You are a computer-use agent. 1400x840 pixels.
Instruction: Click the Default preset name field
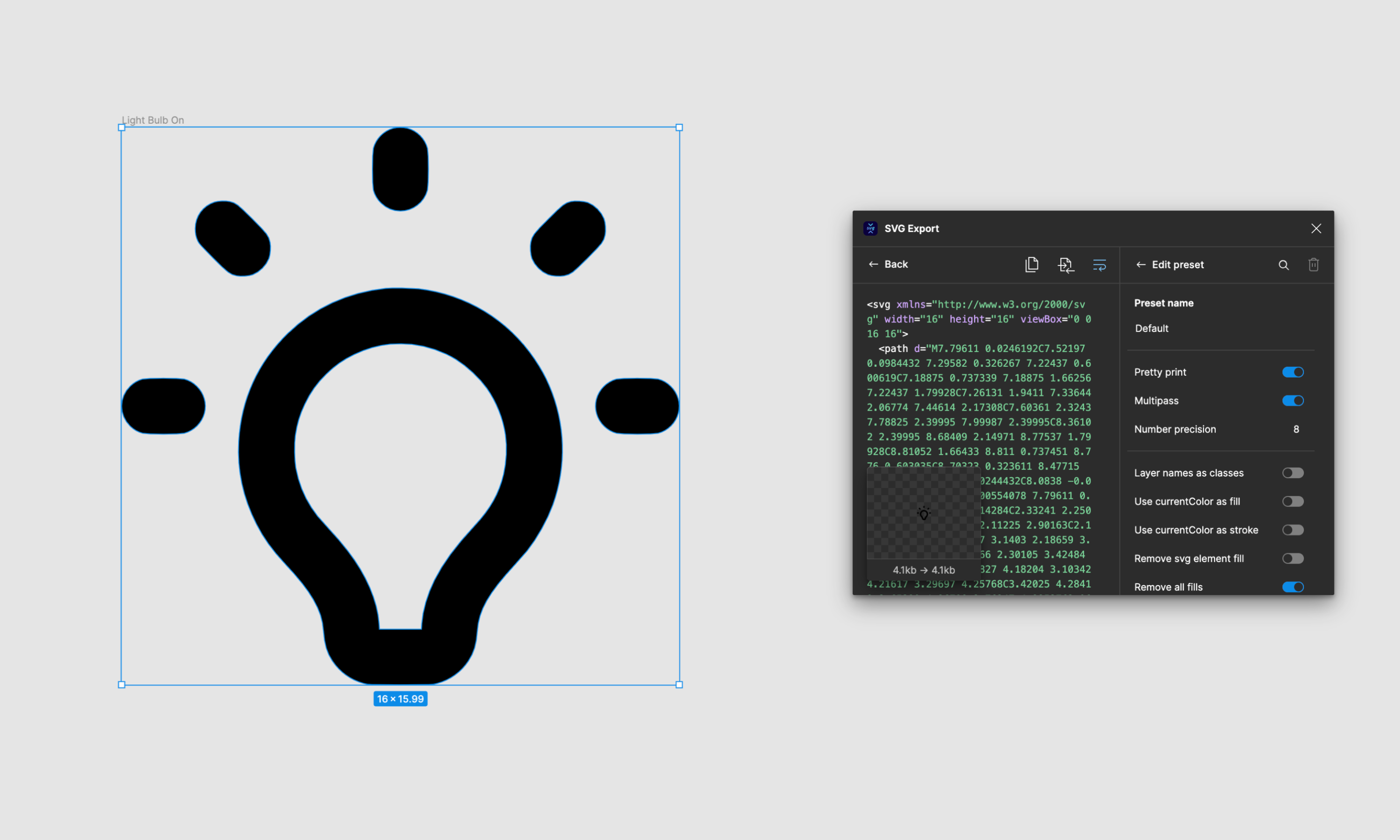tap(1221, 329)
